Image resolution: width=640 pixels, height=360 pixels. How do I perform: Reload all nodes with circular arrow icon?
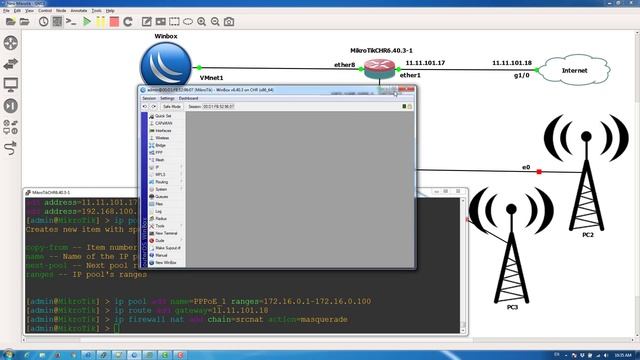pos(128,22)
